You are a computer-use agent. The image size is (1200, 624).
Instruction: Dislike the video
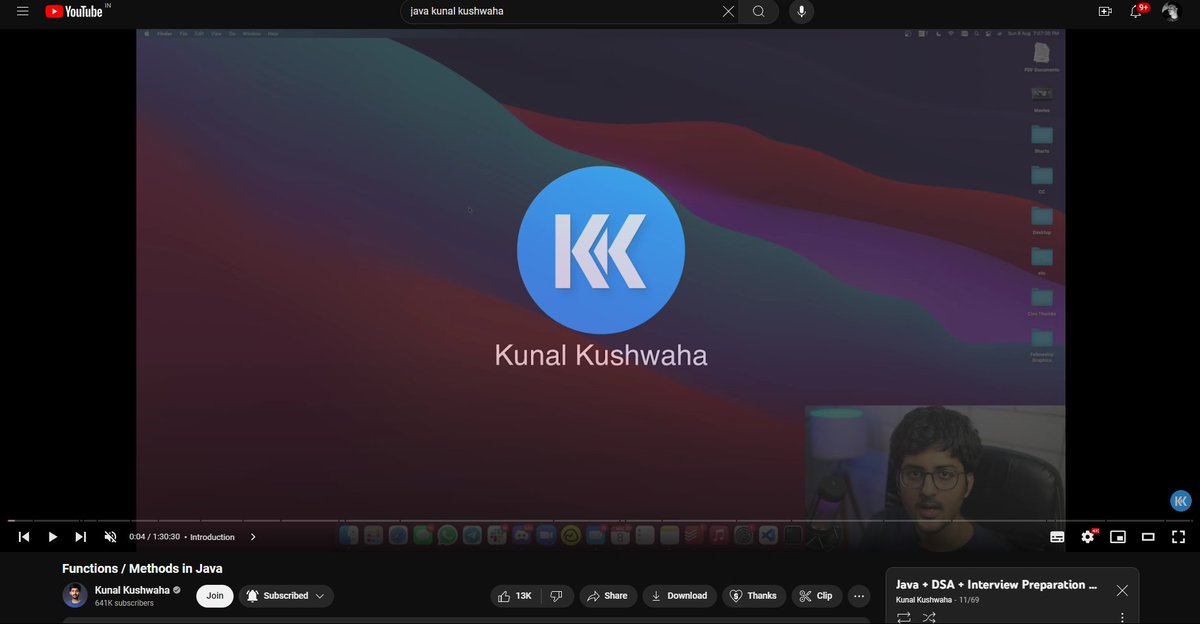[557, 596]
